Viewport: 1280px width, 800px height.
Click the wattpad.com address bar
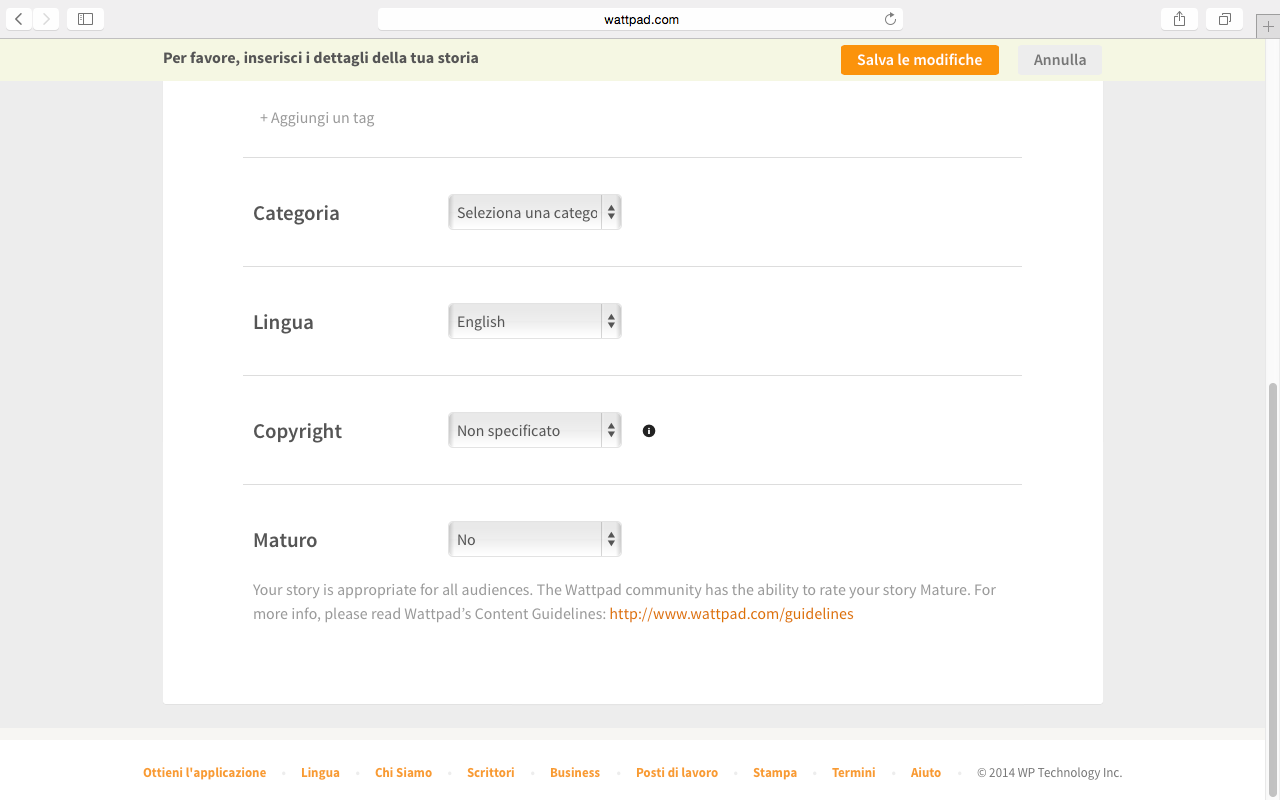coord(640,19)
